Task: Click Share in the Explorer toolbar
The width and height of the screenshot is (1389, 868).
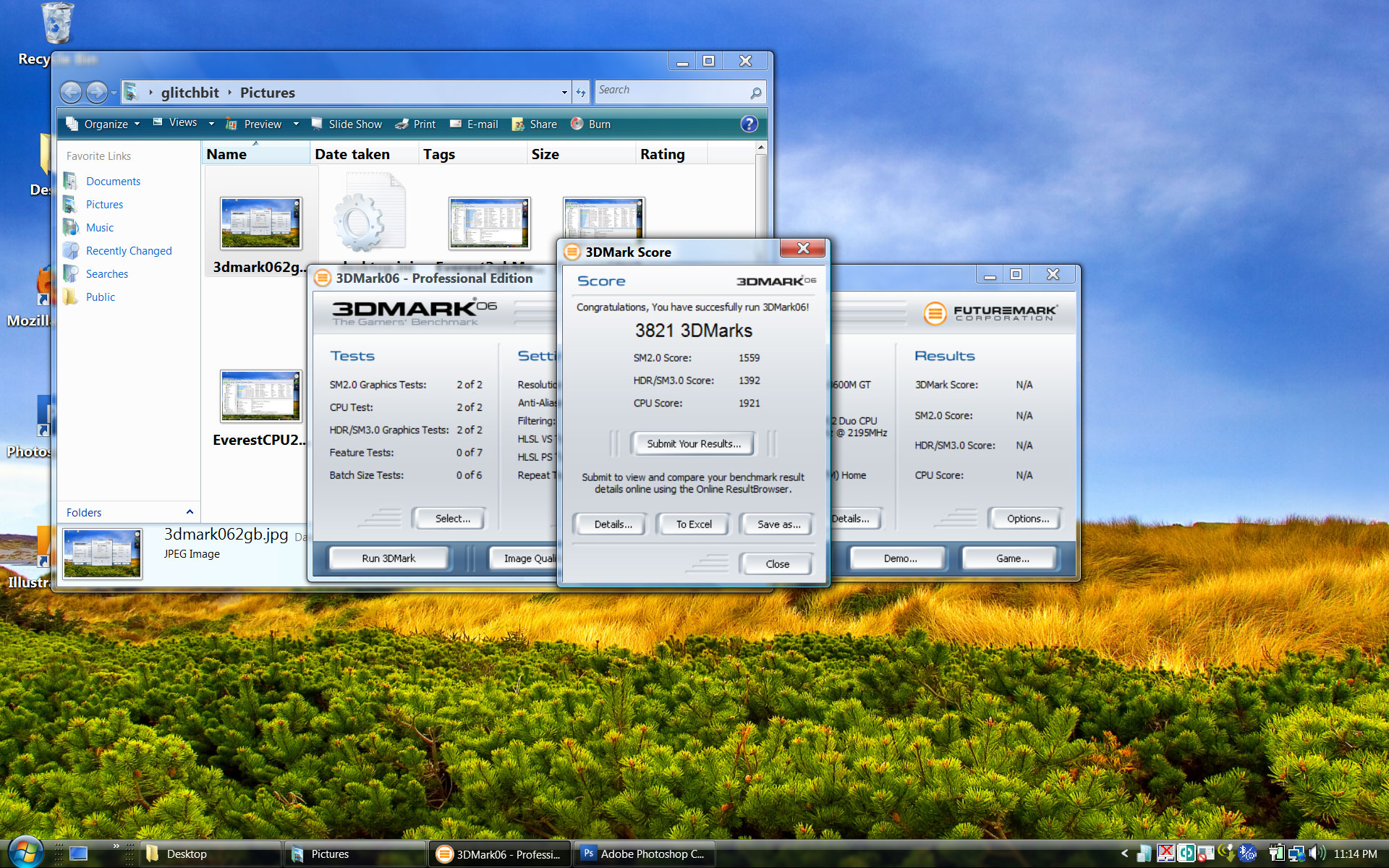Action: (535, 124)
